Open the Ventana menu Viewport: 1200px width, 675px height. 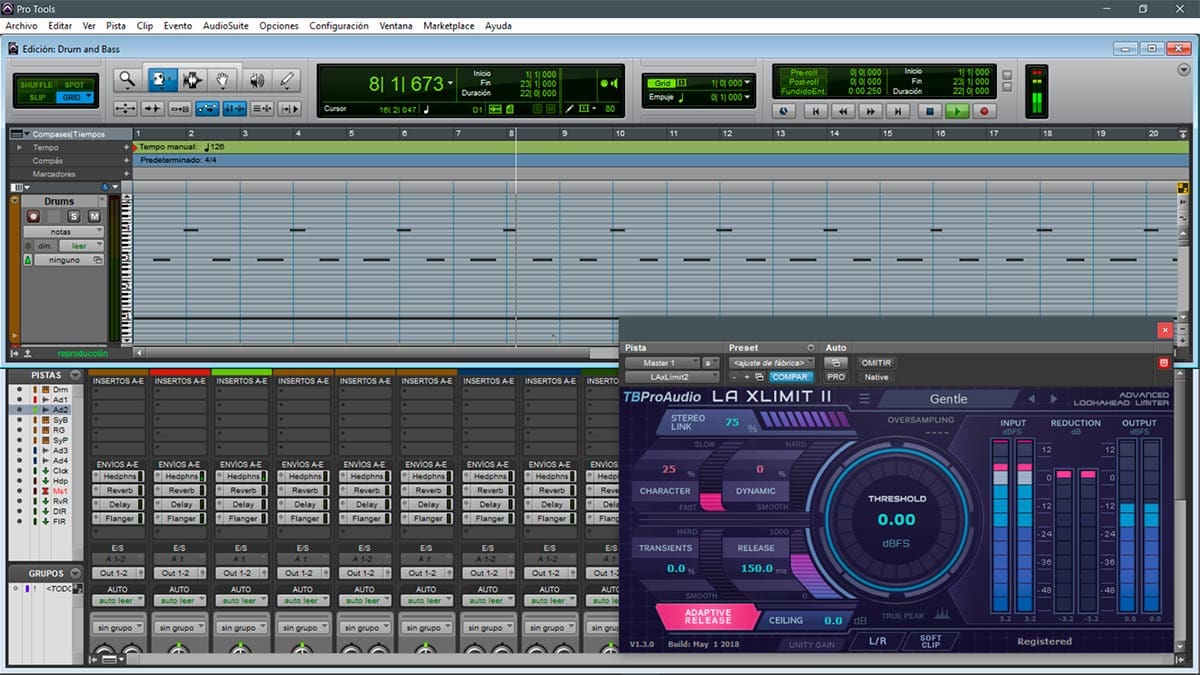tap(395, 26)
